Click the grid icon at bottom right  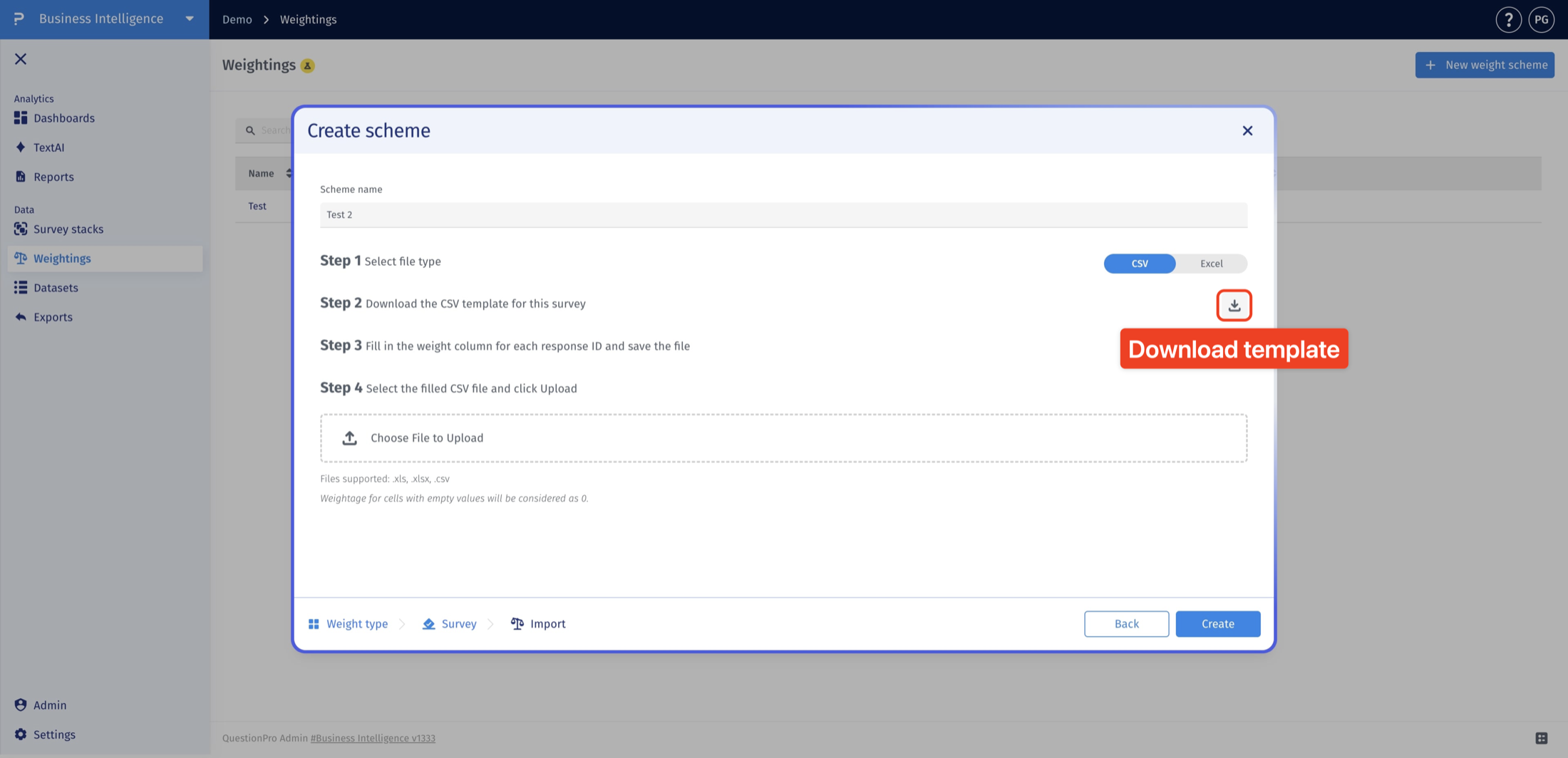click(1541, 738)
